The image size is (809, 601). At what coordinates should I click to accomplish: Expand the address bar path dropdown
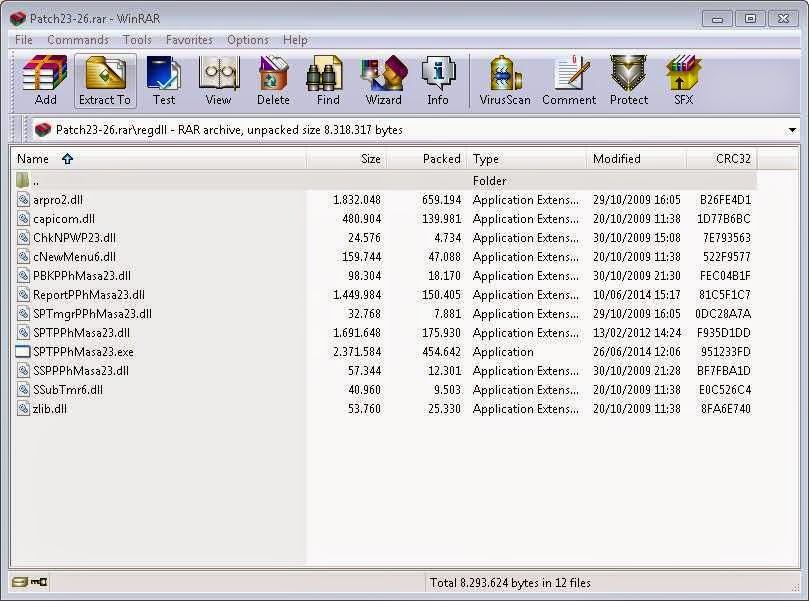792,130
